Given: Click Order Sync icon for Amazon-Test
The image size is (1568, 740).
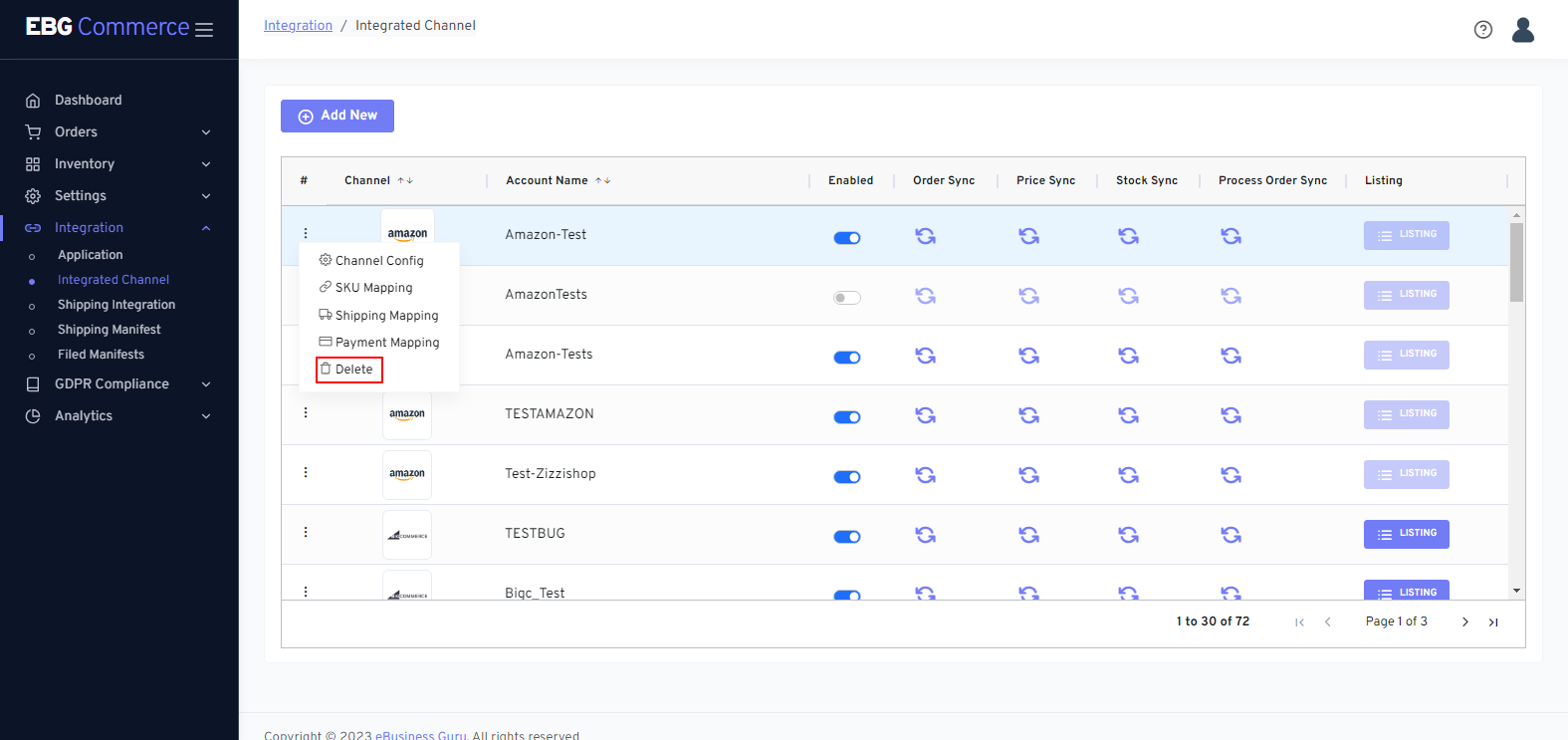Looking at the screenshot, I should tap(925, 236).
